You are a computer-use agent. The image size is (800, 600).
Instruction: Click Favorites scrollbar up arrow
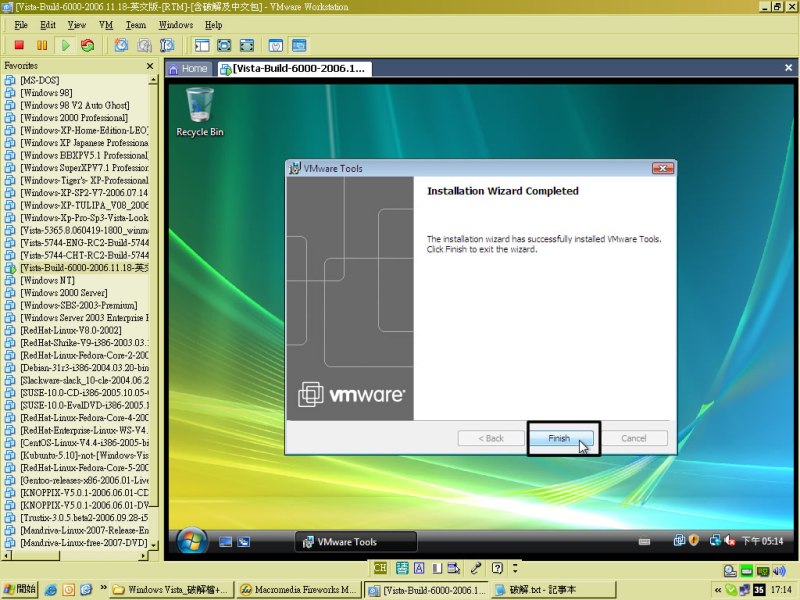[153, 80]
